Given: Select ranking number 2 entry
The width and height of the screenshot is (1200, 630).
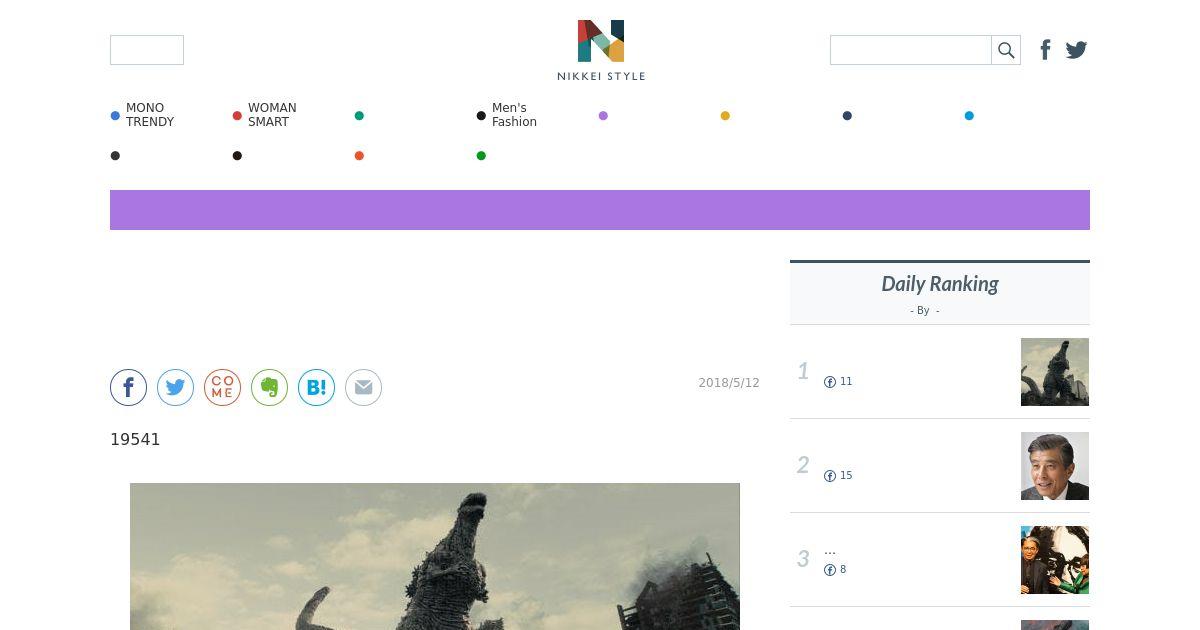Looking at the screenshot, I should click(940, 466).
